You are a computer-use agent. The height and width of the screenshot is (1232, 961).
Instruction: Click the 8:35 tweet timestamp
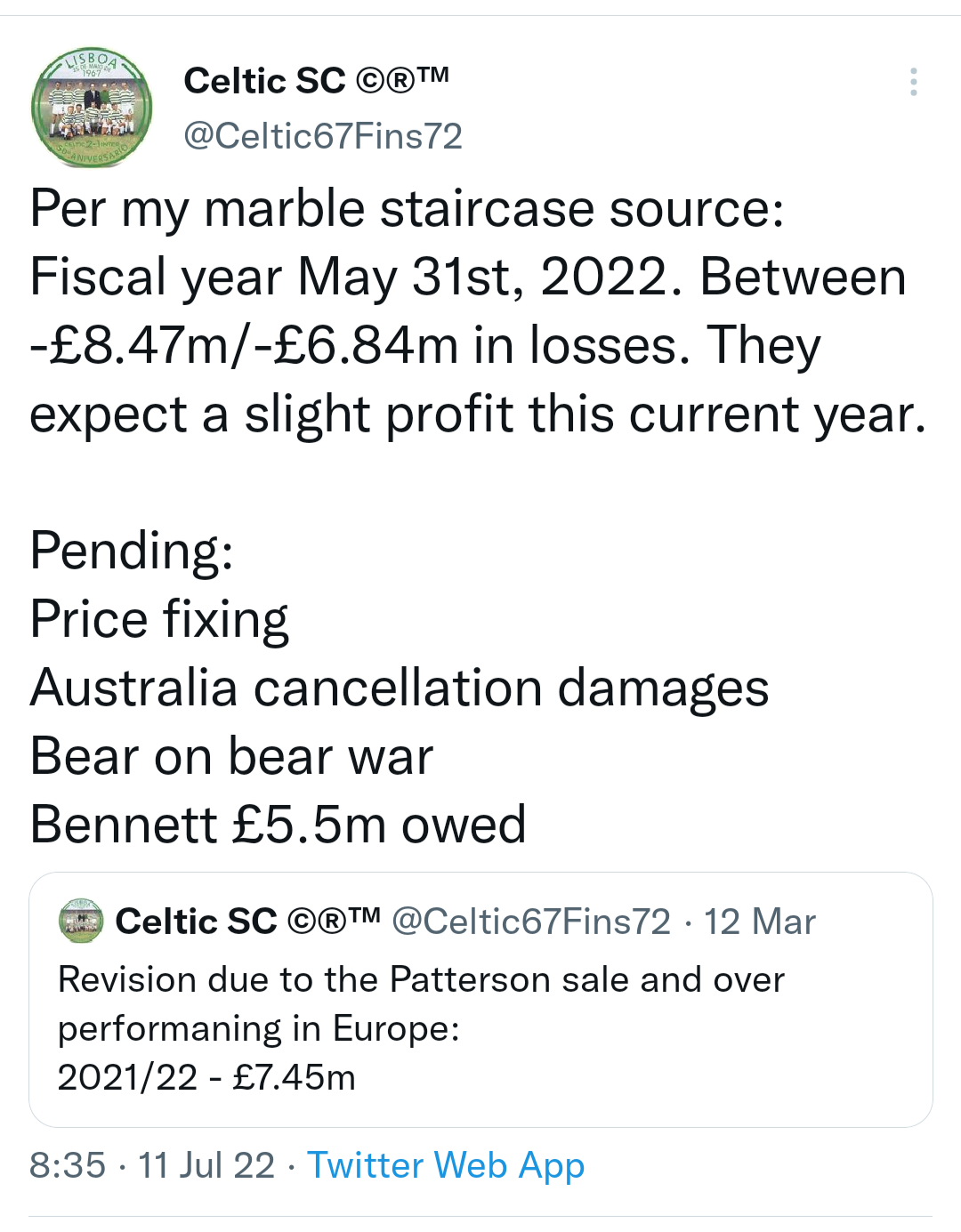click(68, 1165)
